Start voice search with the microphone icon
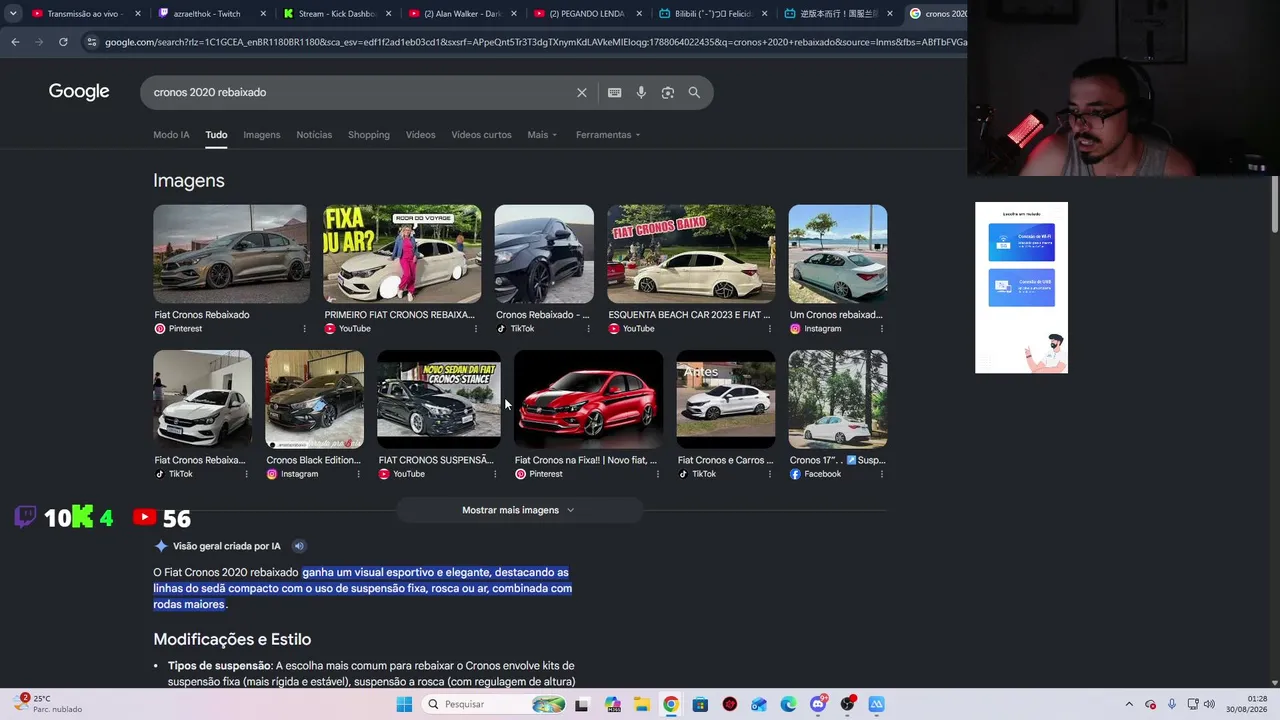The image size is (1280, 720). pos(641,92)
